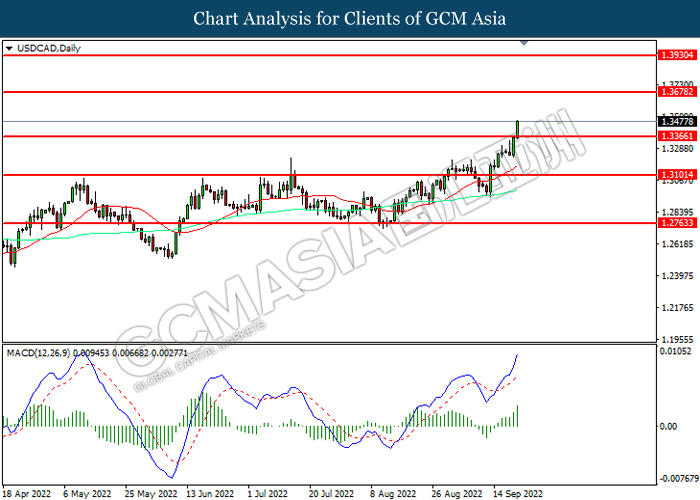The image size is (700, 500).
Task: Select the 1.36782 resistance price label
Action: [677, 92]
